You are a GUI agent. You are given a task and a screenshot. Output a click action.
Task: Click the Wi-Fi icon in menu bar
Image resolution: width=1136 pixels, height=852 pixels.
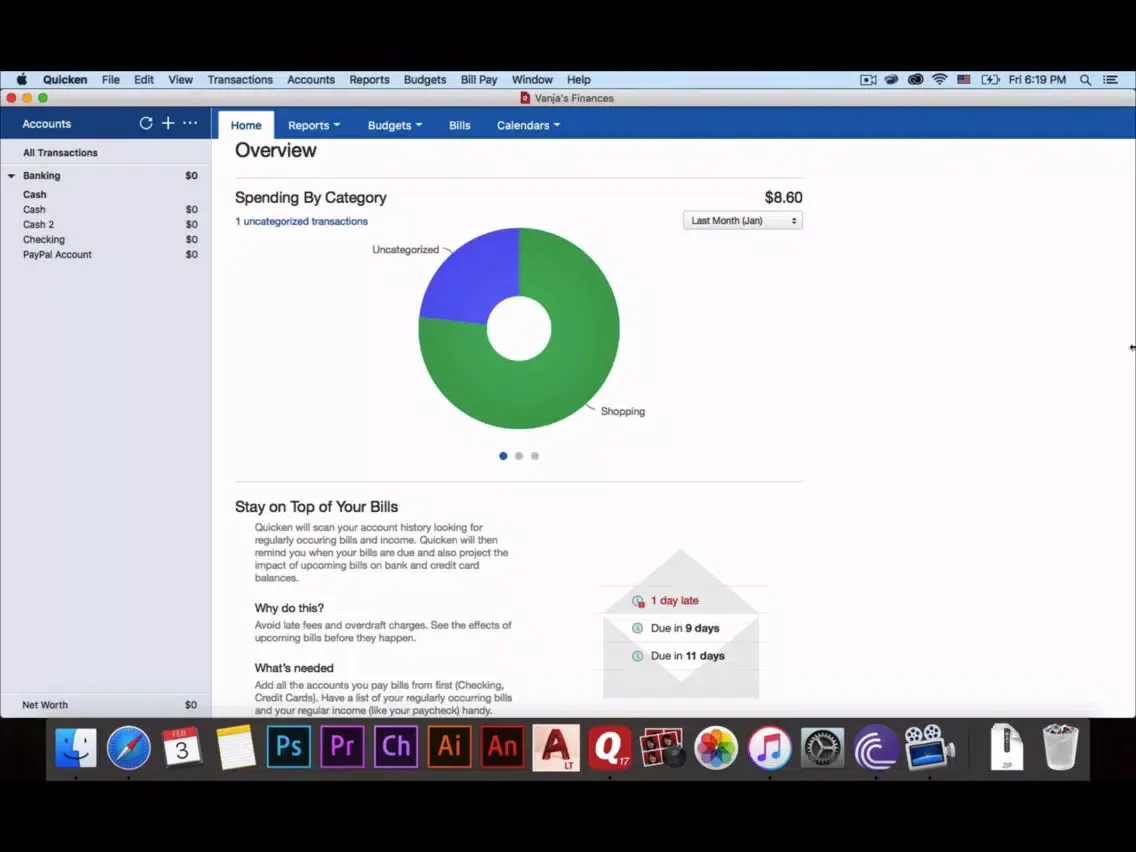[x=939, y=80]
